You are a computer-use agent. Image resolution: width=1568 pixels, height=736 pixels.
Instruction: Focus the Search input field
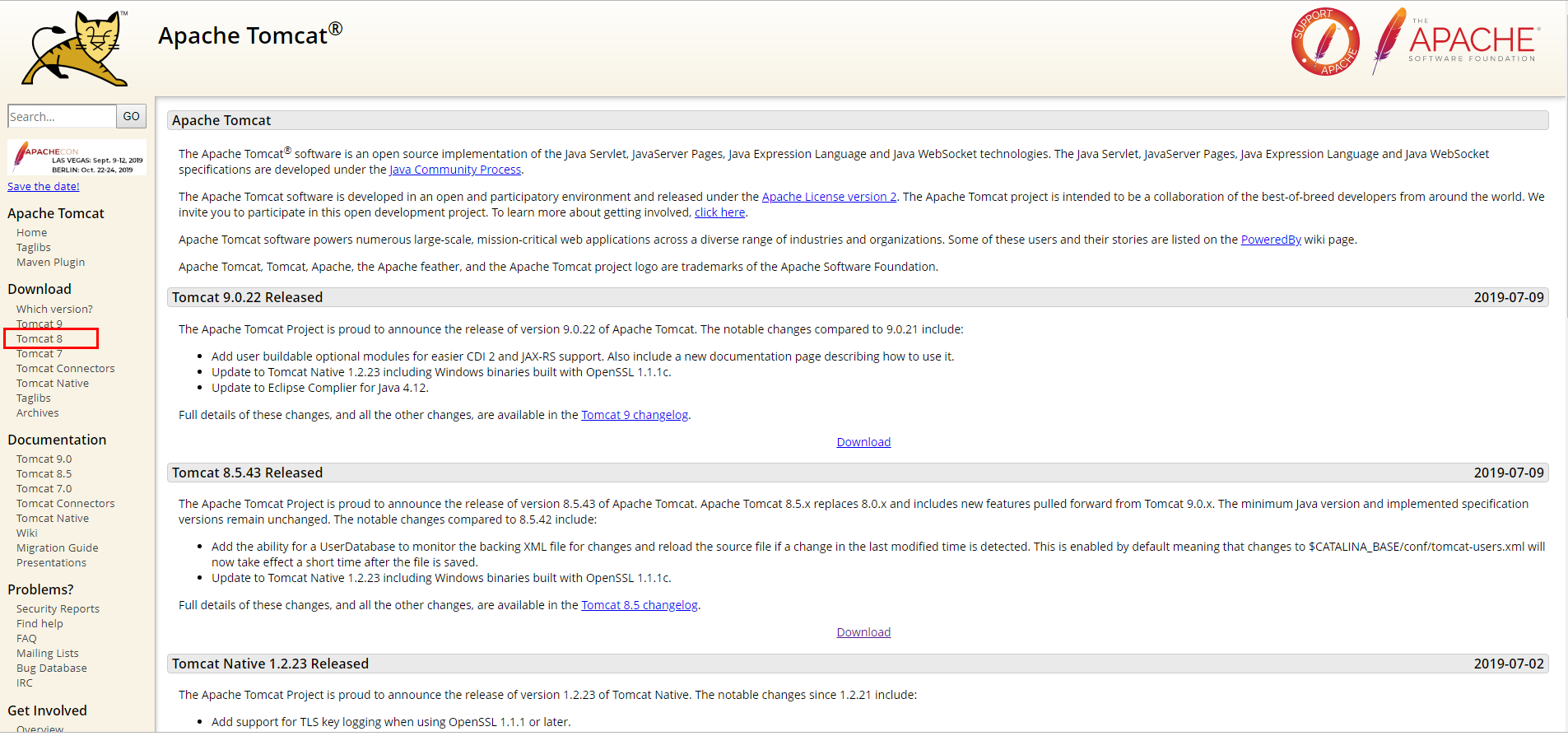62,116
